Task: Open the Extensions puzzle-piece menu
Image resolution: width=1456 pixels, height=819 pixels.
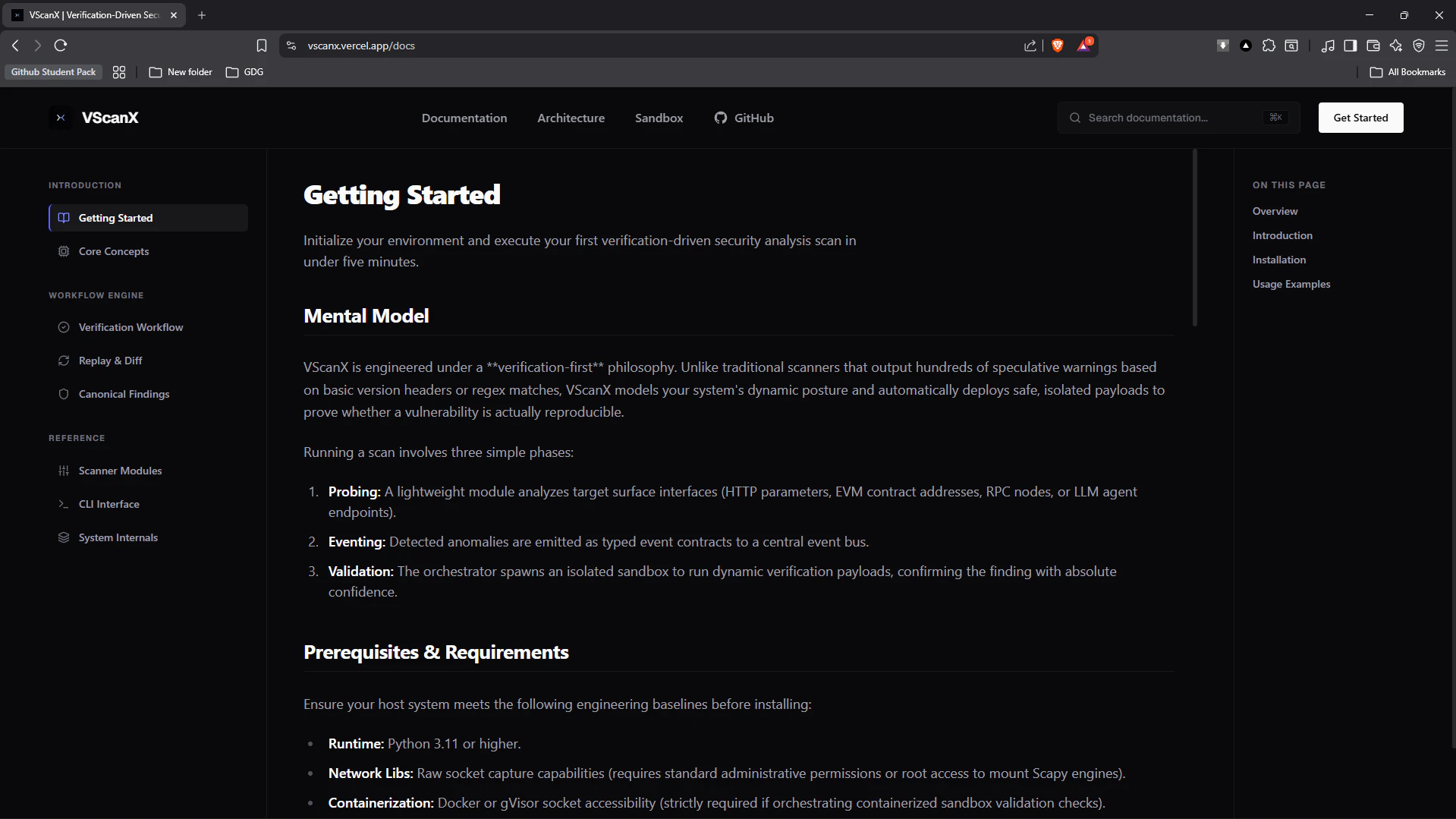Action: tap(1269, 46)
